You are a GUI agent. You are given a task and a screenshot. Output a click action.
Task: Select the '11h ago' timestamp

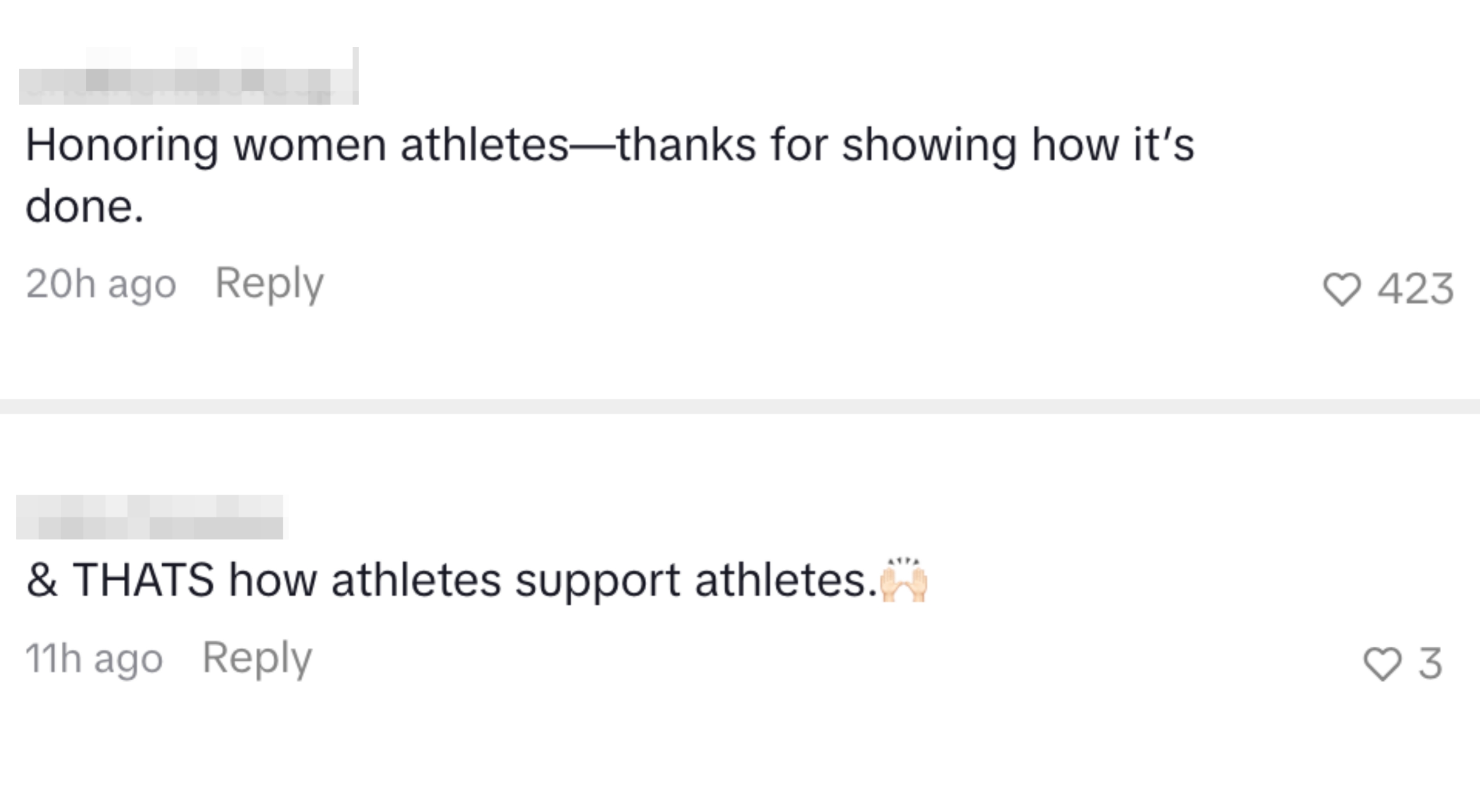tap(94, 658)
